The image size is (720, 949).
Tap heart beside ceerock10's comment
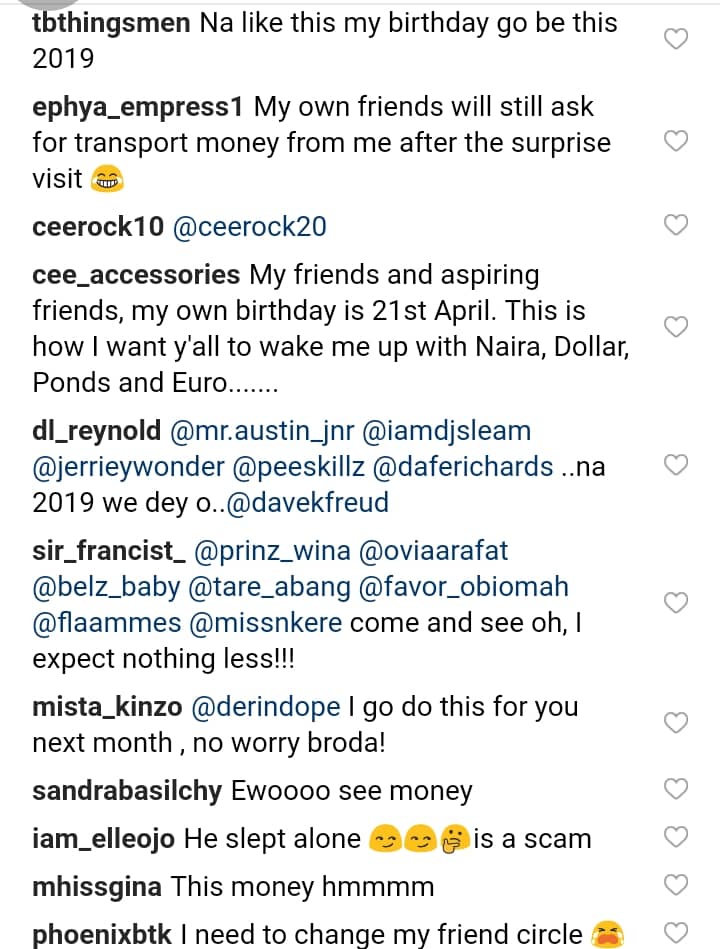point(677,225)
